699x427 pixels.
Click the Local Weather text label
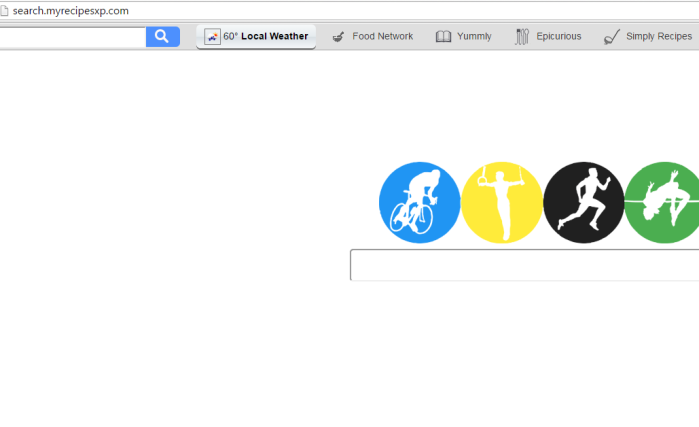coord(275,36)
